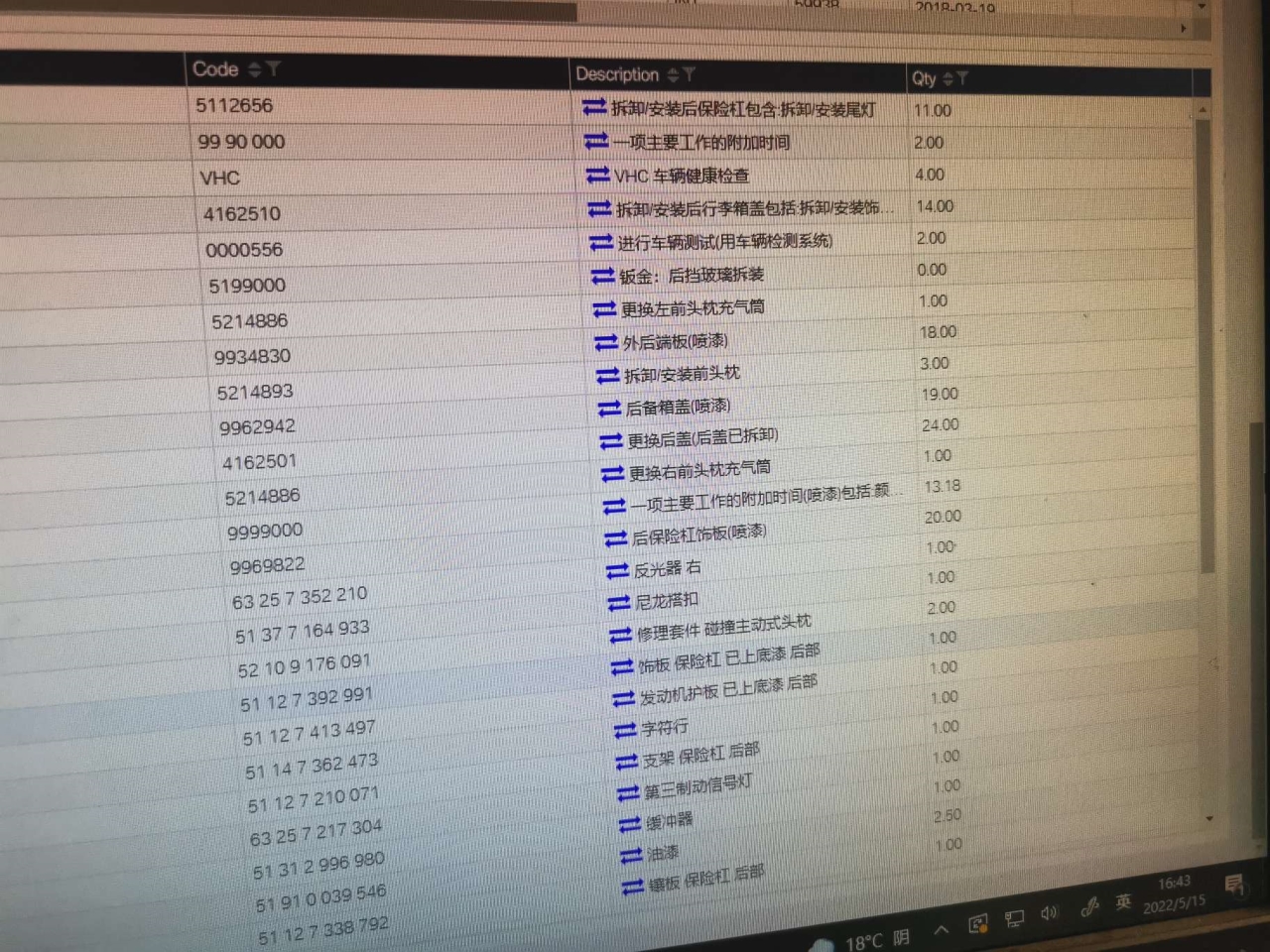Filter the Qty column
This screenshot has height=952, width=1270.
(962, 78)
